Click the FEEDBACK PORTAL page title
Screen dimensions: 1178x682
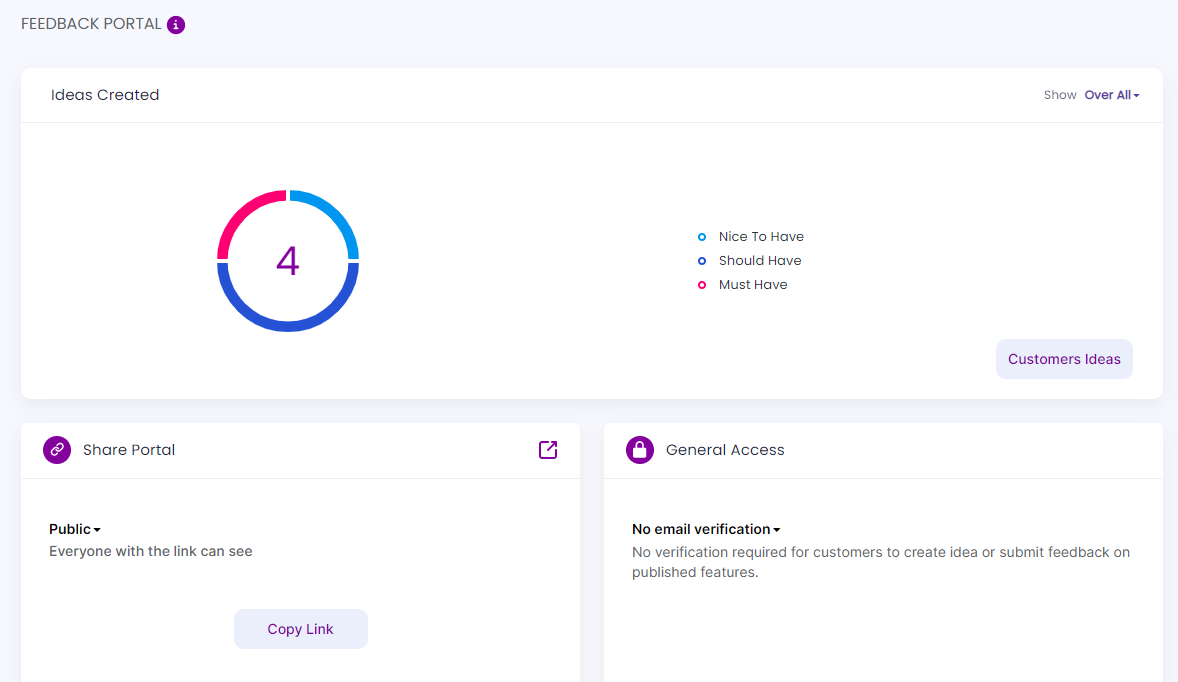90,24
